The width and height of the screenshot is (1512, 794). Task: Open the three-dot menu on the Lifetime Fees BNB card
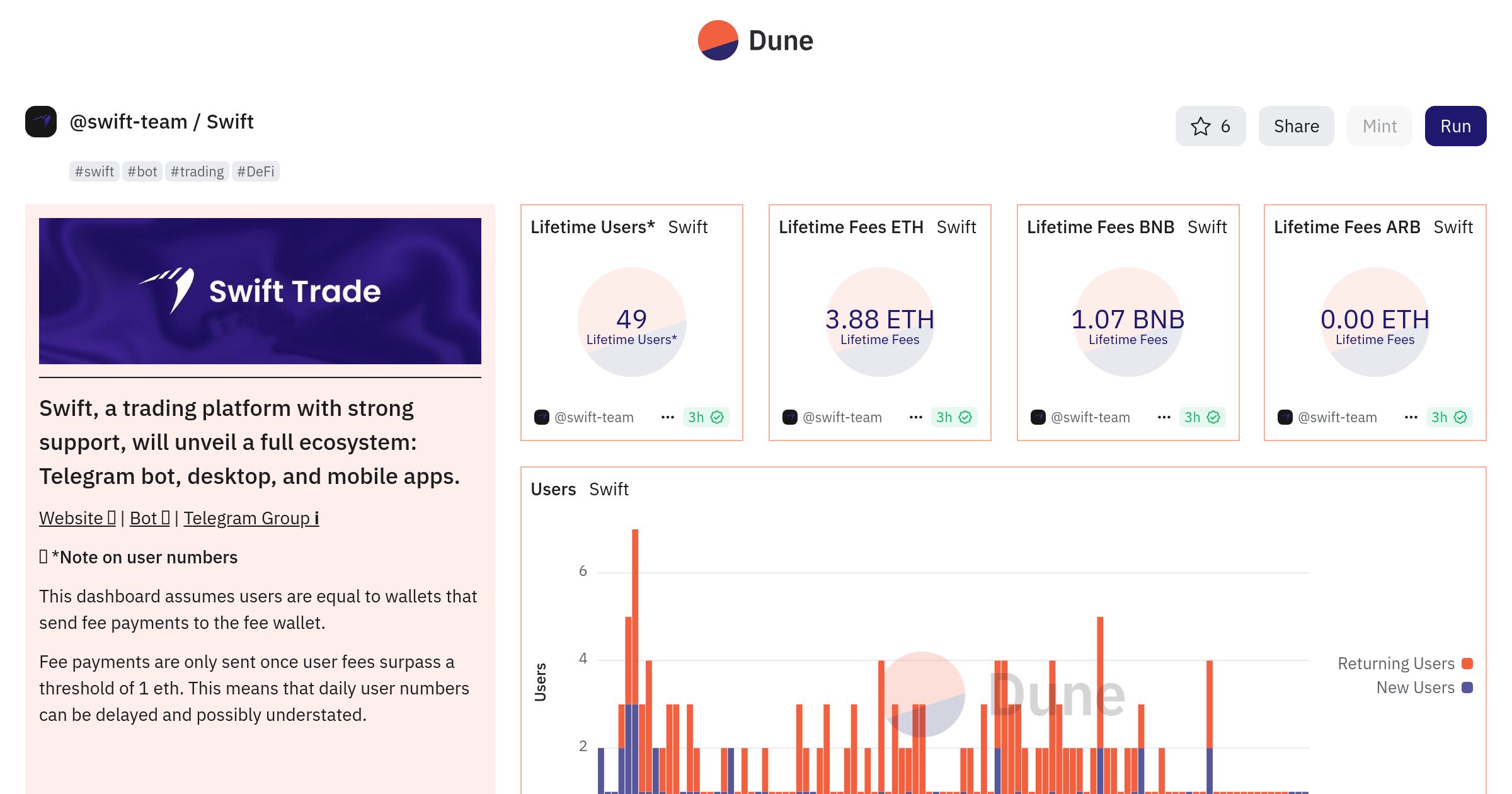1164,417
